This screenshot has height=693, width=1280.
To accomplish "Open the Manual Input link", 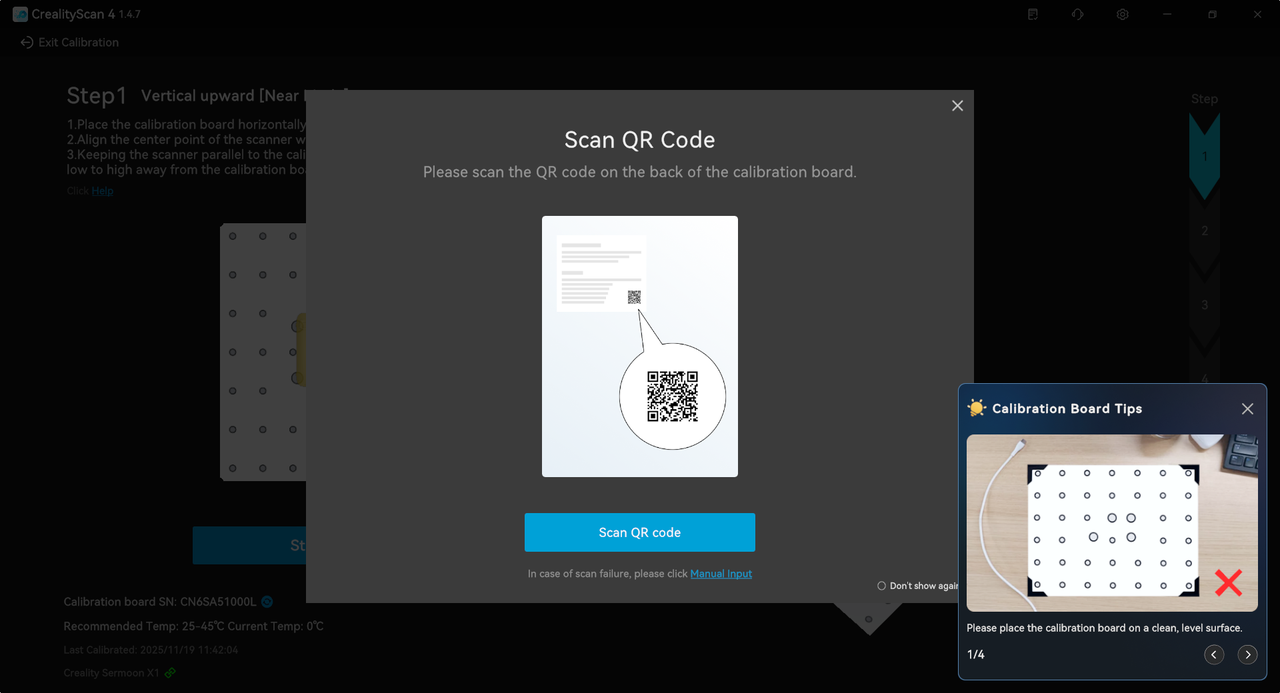I will tap(721, 574).
